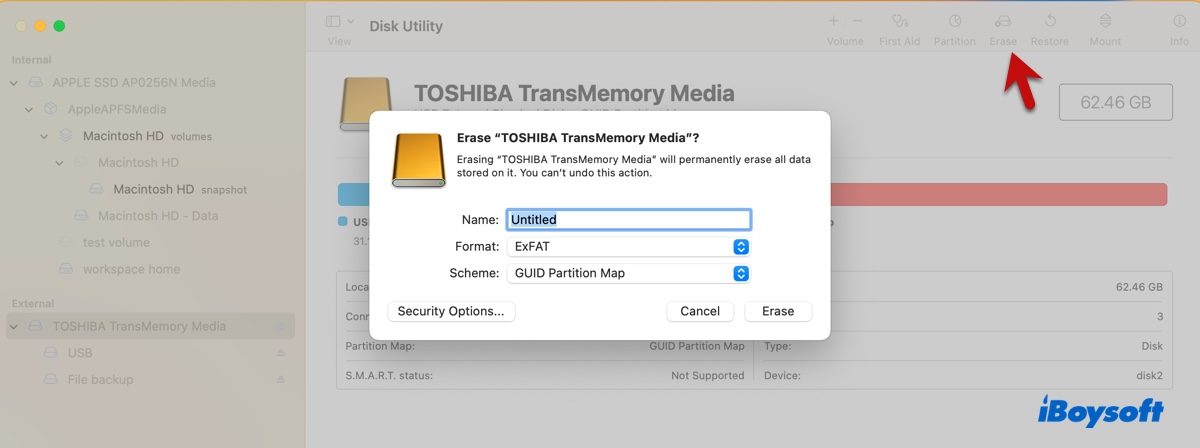Image resolution: width=1200 pixels, height=448 pixels.
Task: Collapse the APPLE SSD AP0256N Media tree
Action: tap(14, 83)
